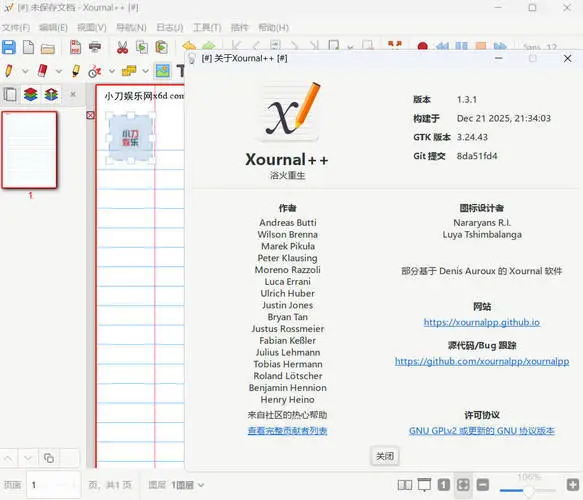This screenshot has width=583, height=500.
Task: Show page preview sidebar icon
Action: point(10,94)
